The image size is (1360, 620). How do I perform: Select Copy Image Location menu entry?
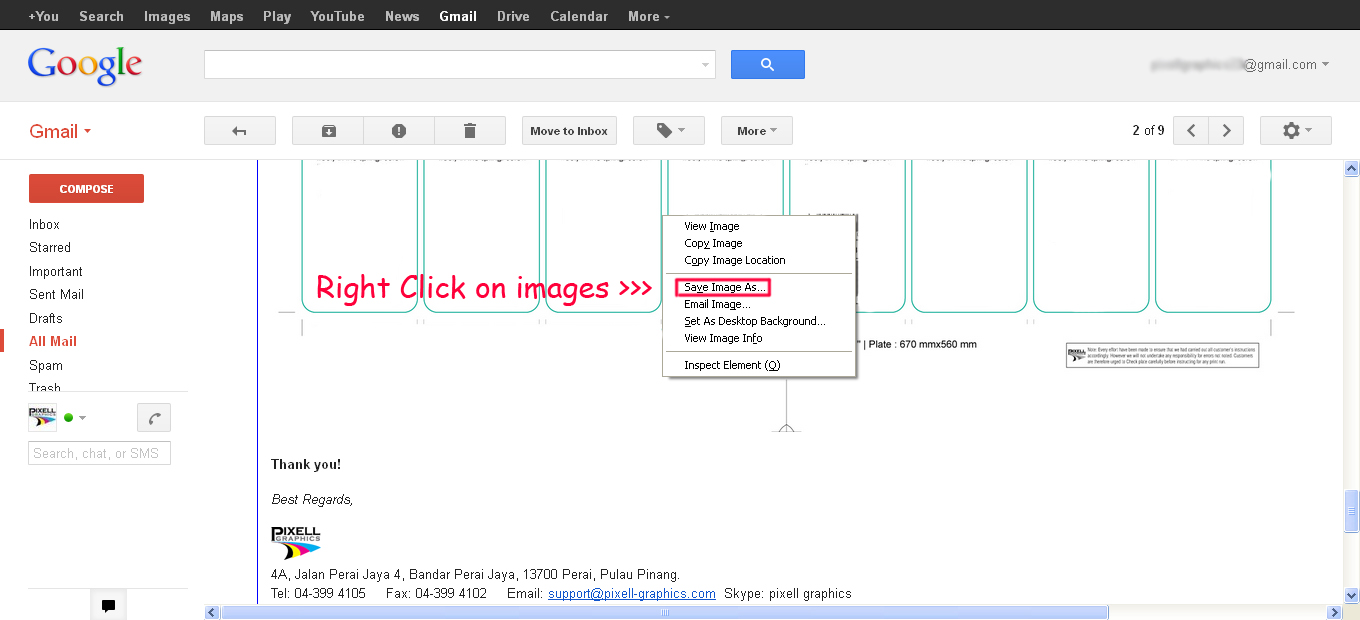(x=734, y=260)
